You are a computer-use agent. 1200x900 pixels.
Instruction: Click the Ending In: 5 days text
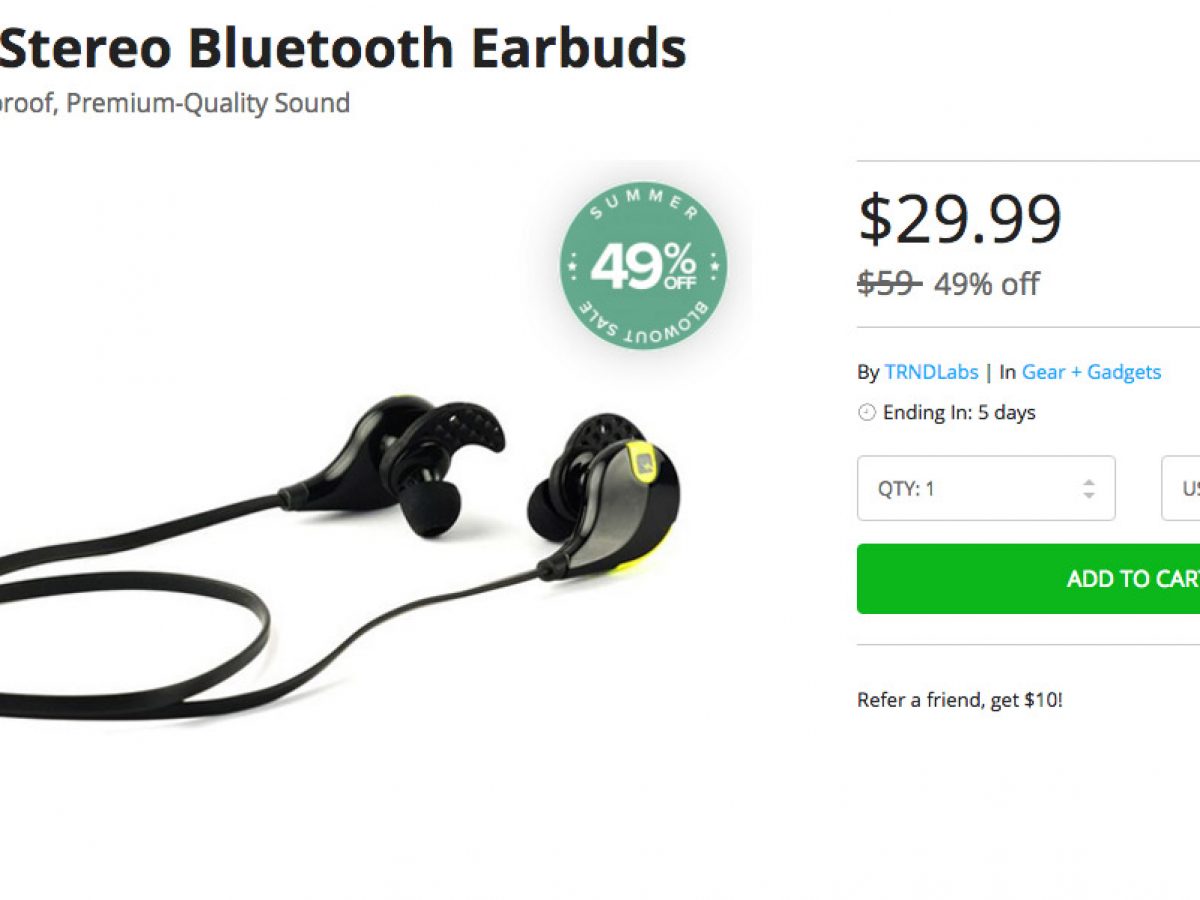pos(959,413)
